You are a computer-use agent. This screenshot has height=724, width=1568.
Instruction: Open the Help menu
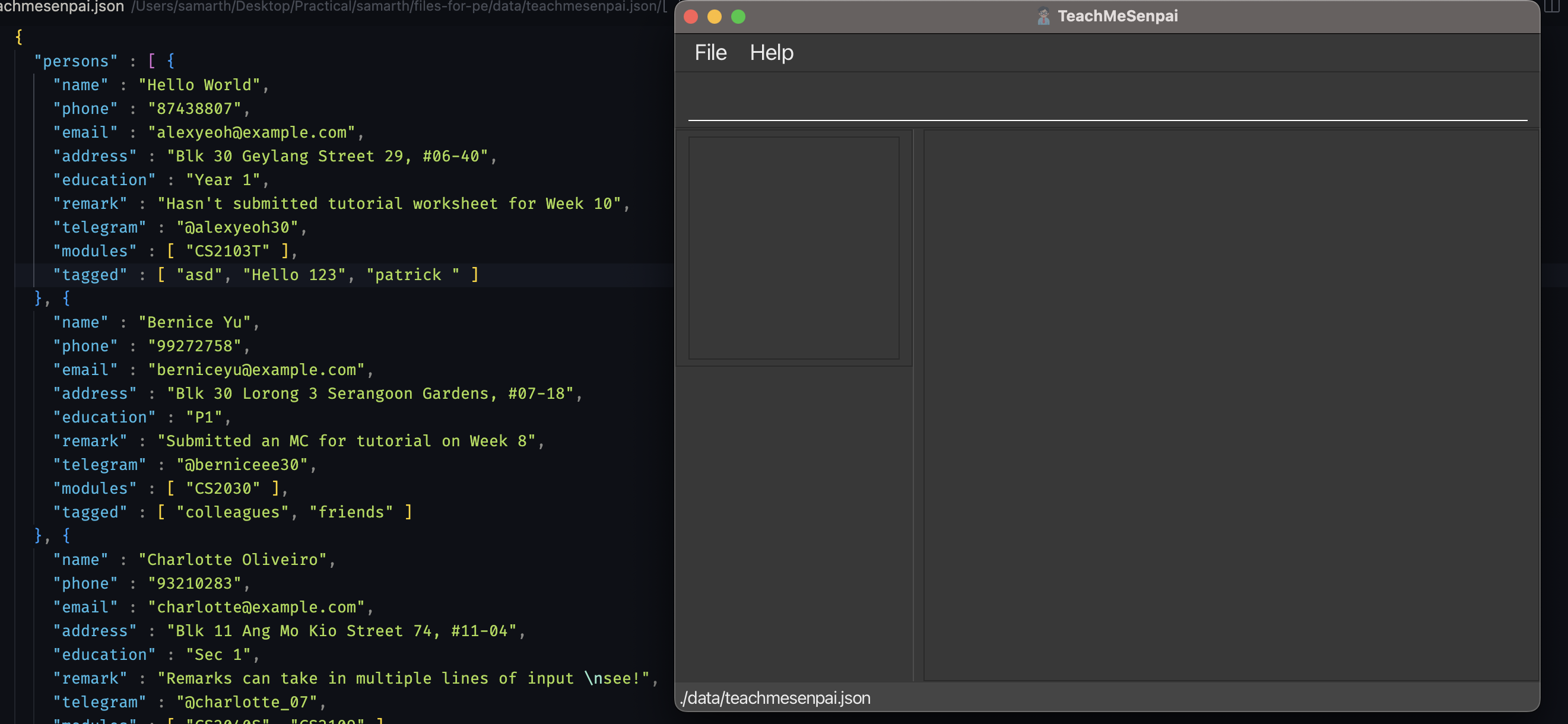(x=770, y=53)
